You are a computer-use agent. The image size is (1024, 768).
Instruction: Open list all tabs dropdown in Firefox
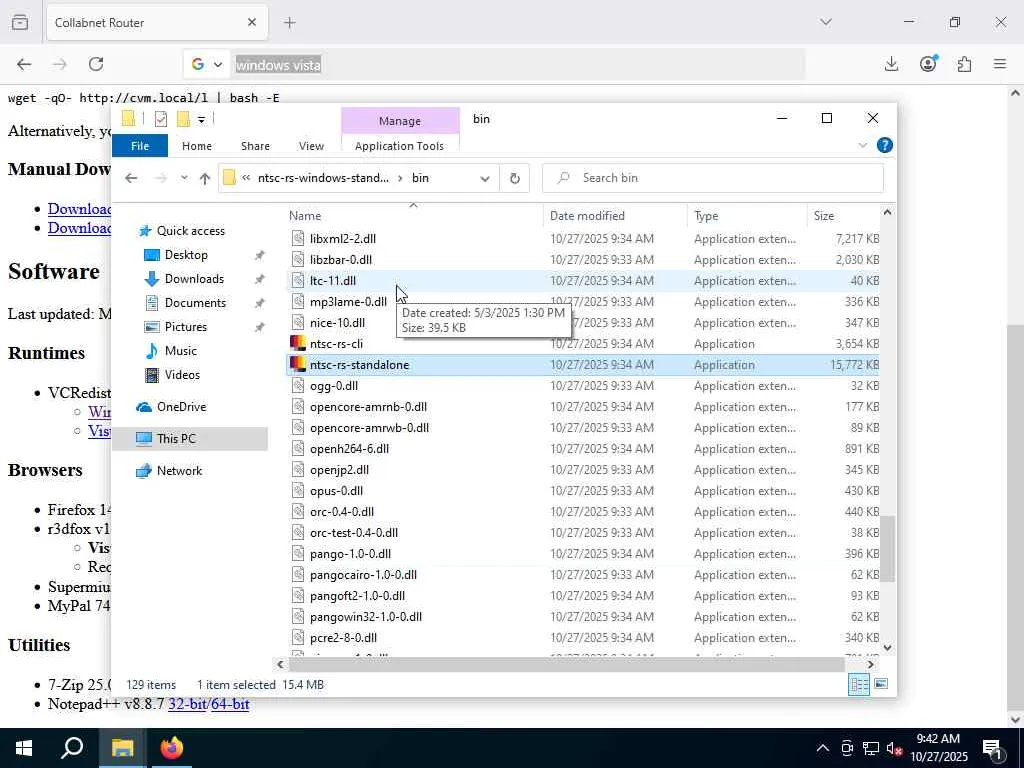(826, 22)
